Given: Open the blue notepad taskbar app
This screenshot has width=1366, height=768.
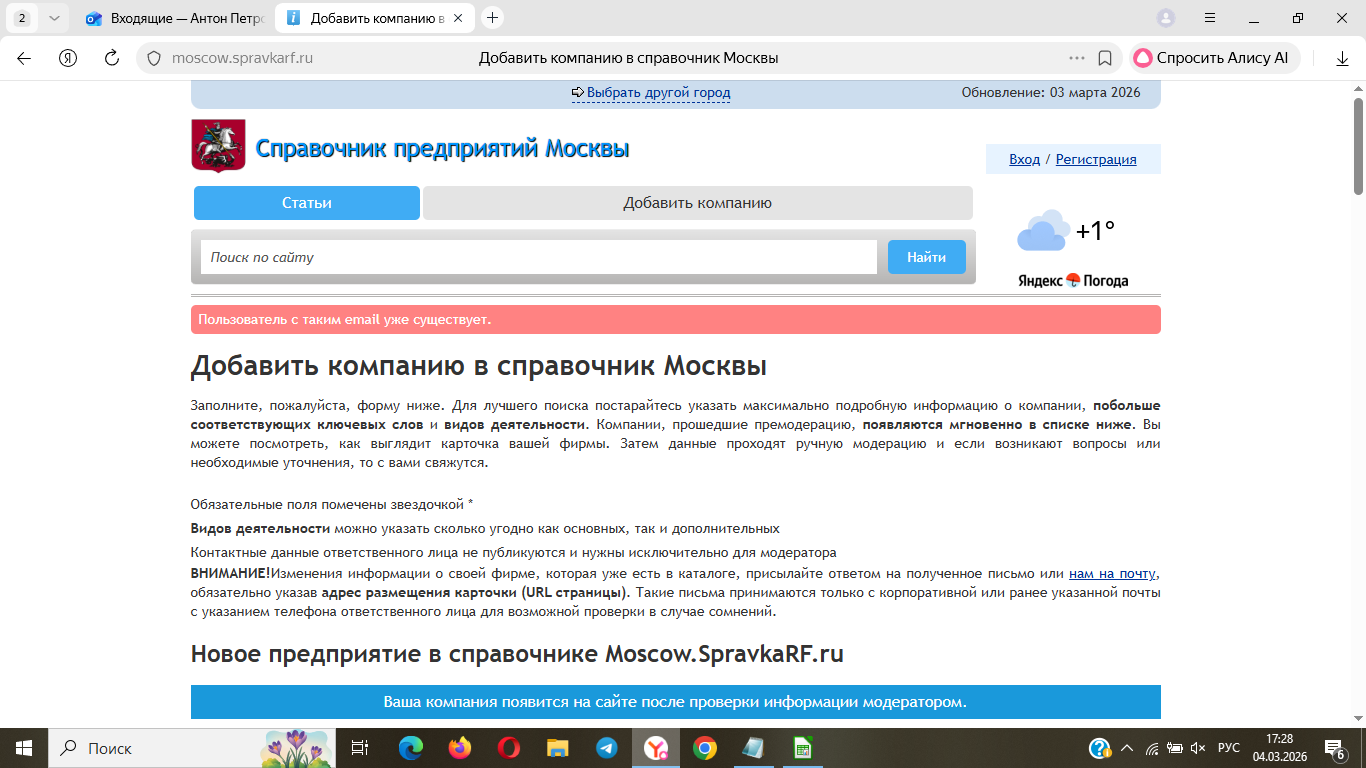Looking at the screenshot, I should pos(753,748).
